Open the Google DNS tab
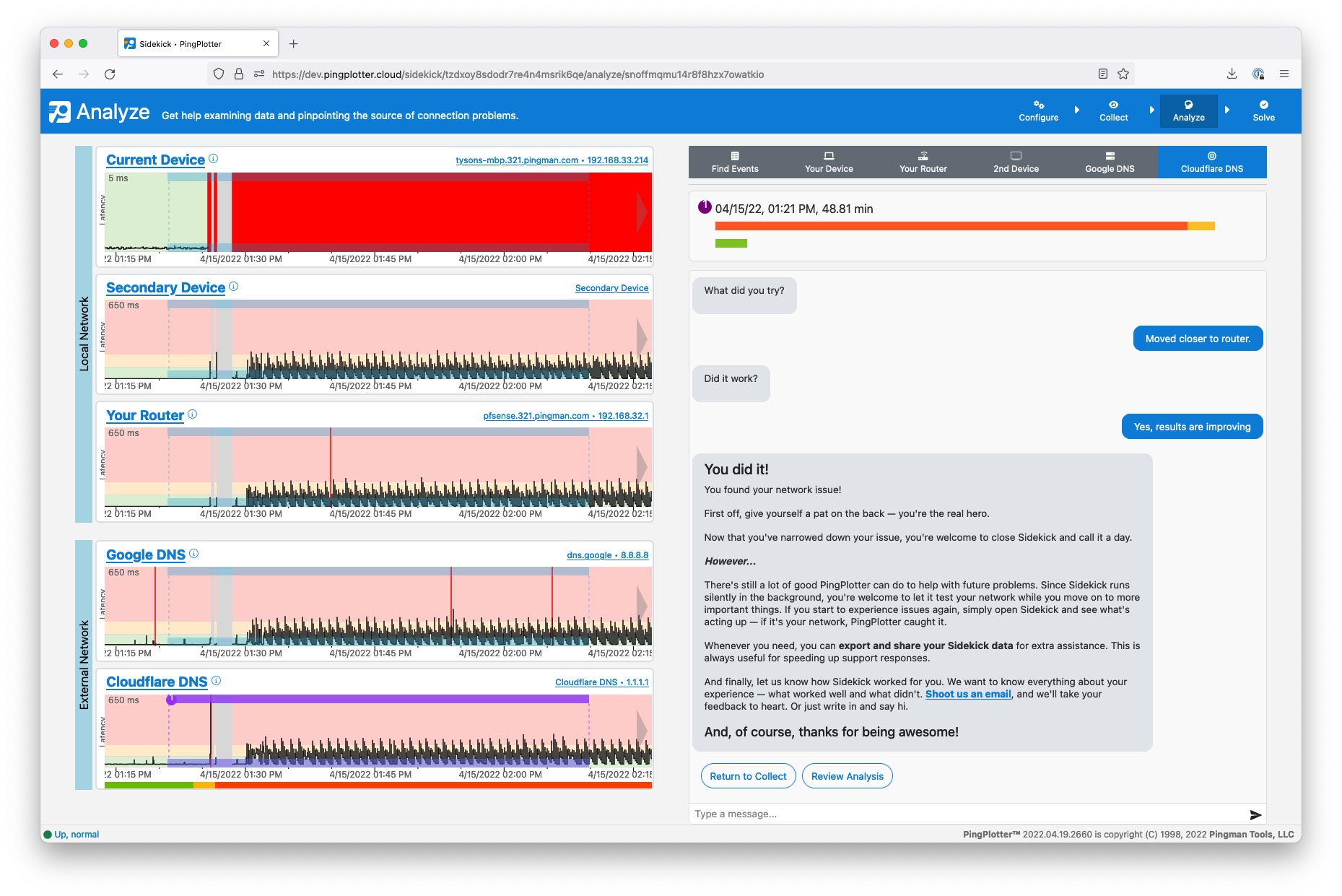Viewport: 1342px width, 896px height. pos(1110,162)
